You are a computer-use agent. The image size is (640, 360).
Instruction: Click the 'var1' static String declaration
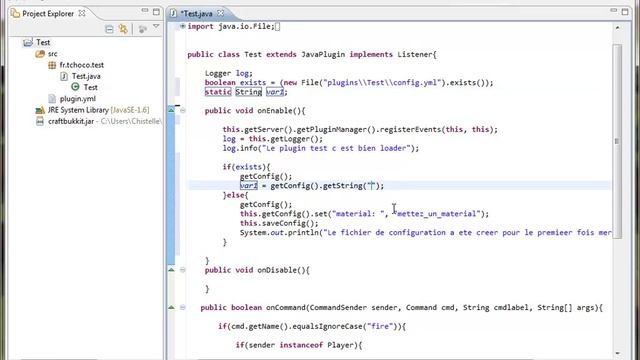[x=275, y=92]
